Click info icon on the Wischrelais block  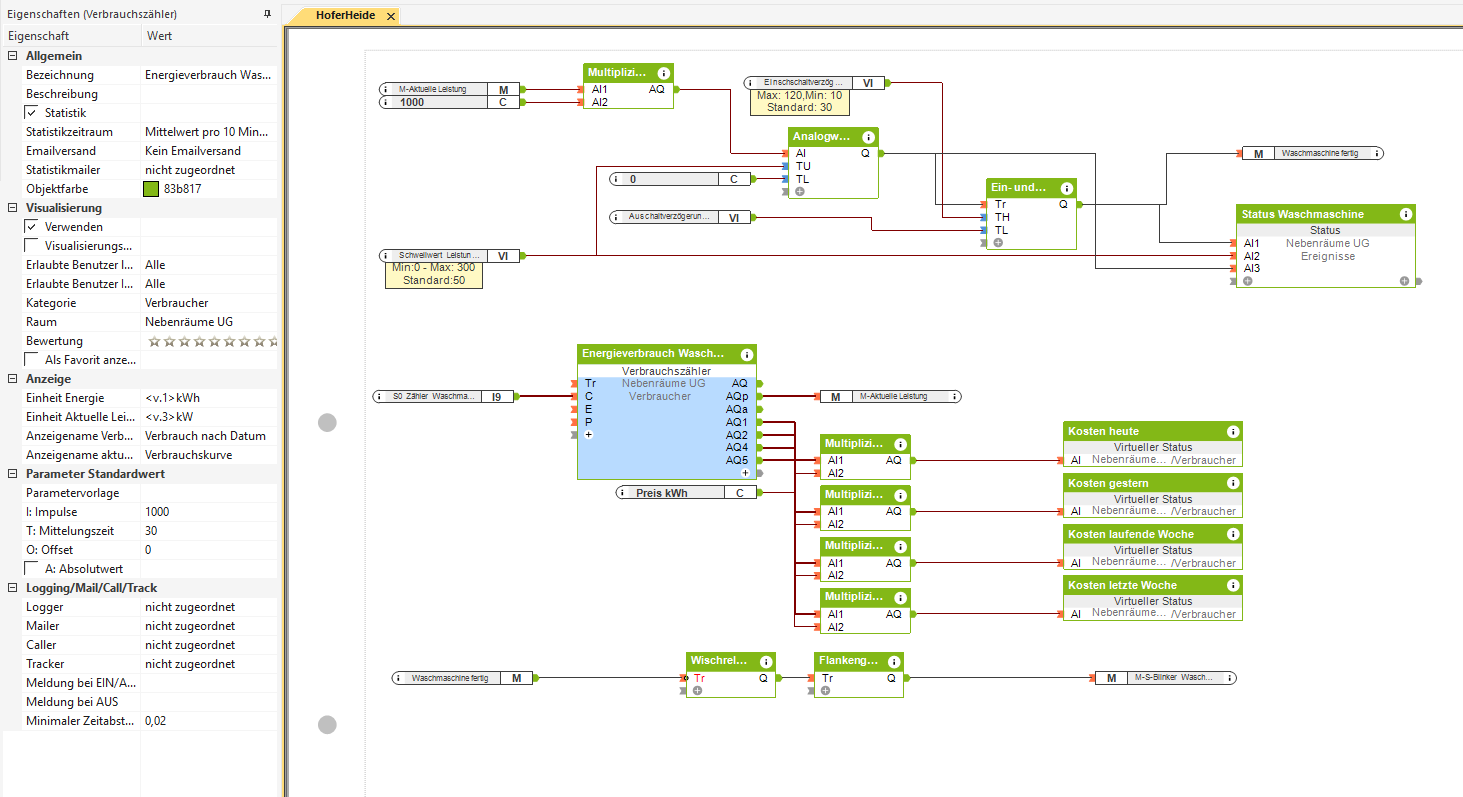tap(766, 661)
